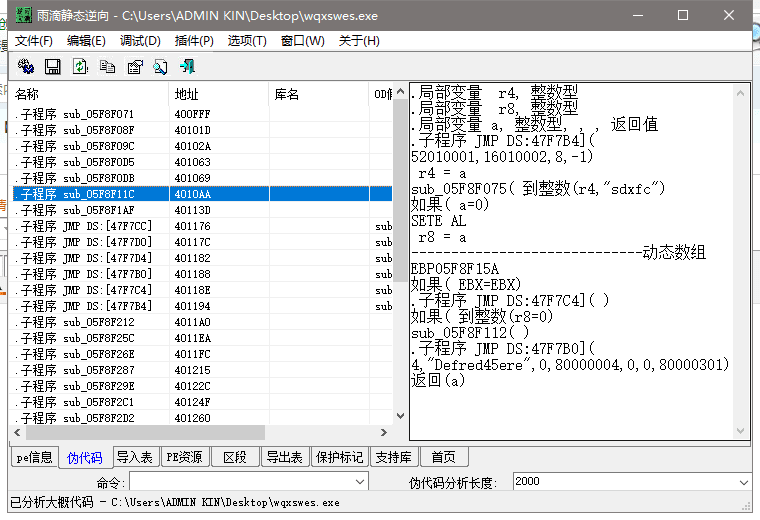The height and width of the screenshot is (520, 760).
Task: Switch to the 保护标记 tab
Action: pos(339,457)
